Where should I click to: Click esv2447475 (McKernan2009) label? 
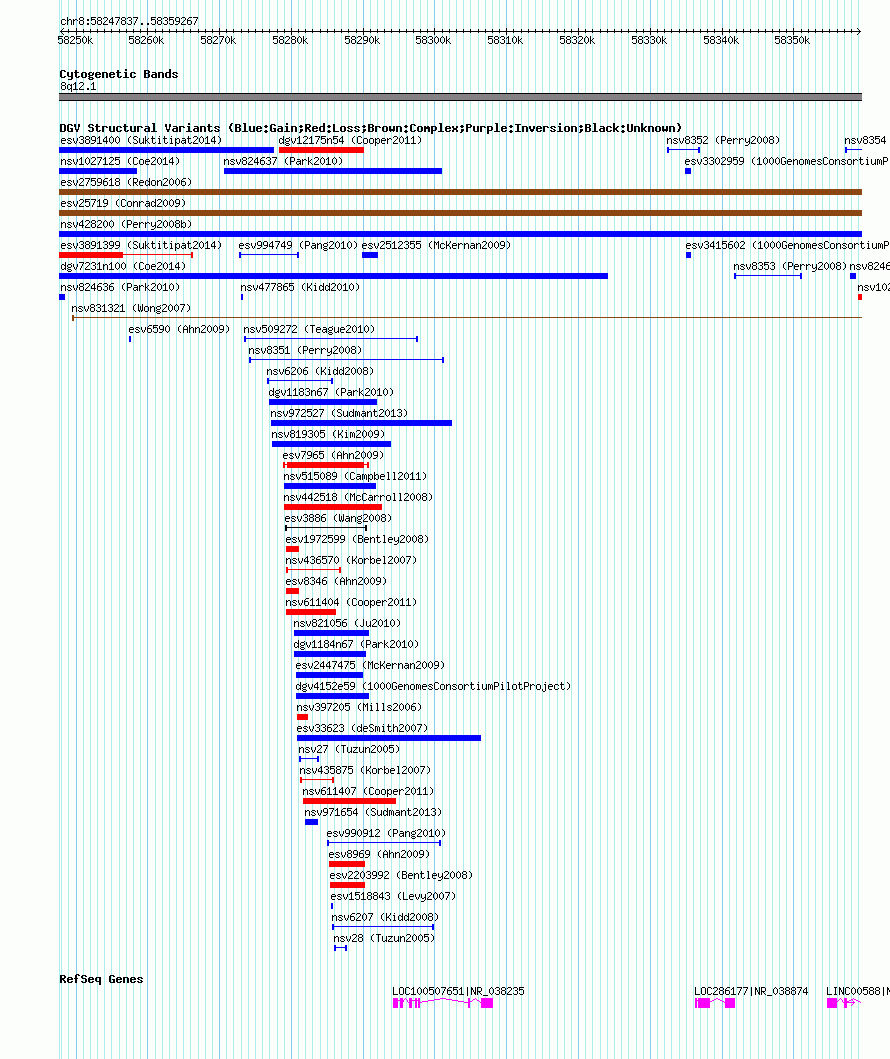(370, 665)
